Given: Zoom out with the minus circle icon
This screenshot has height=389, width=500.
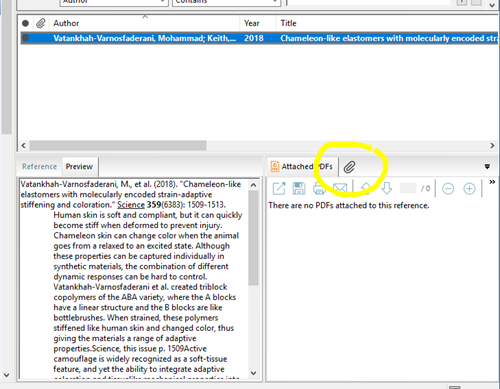Looking at the screenshot, I should tap(448, 189).
